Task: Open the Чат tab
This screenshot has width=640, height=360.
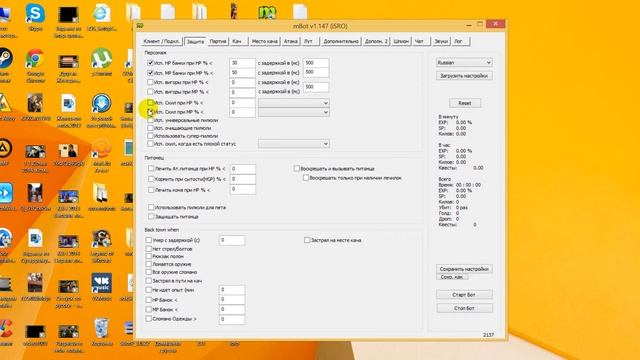Action: 420,41
